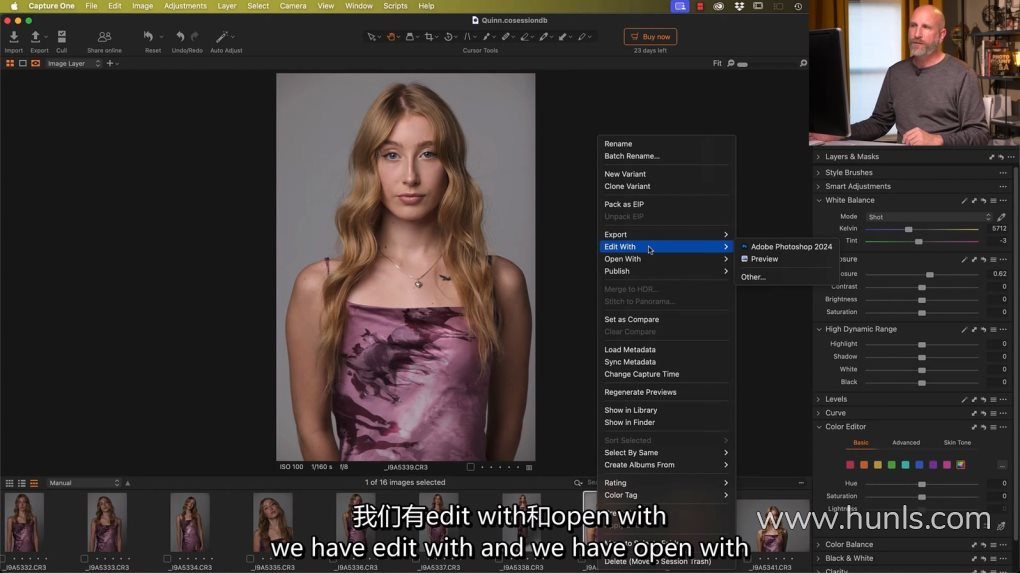The width and height of the screenshot is (1020, 573).
Task: Open the Share online tool
Action: pyautogui.click(x=104, y=38)
